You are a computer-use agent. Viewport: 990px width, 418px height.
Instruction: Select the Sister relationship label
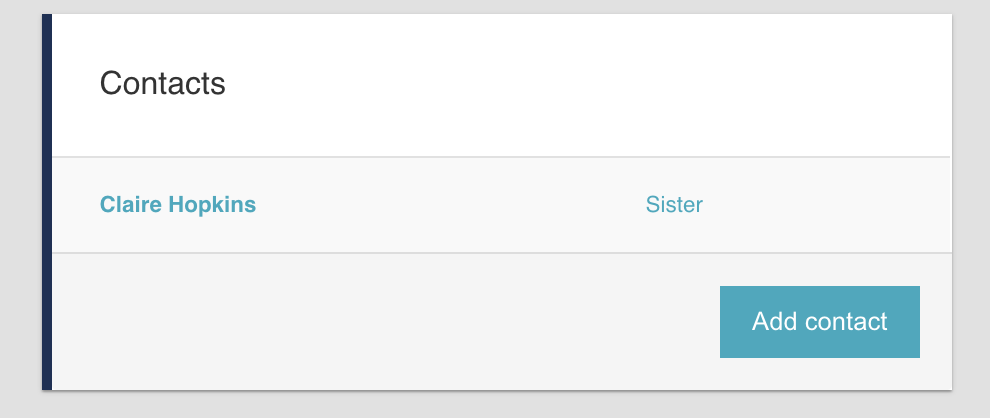tap(674, 205)
